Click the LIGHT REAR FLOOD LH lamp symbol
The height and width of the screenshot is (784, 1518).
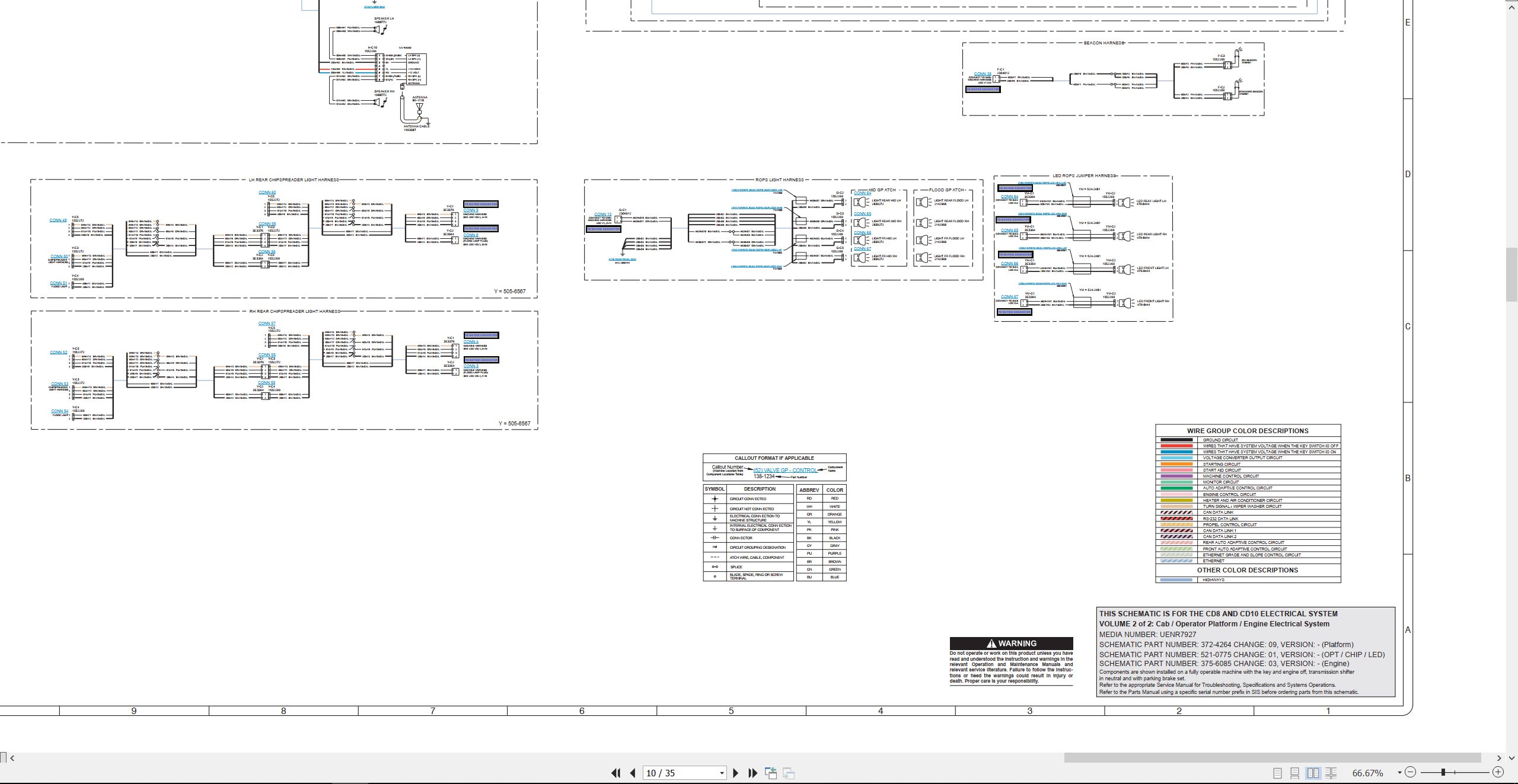[924, 202]
